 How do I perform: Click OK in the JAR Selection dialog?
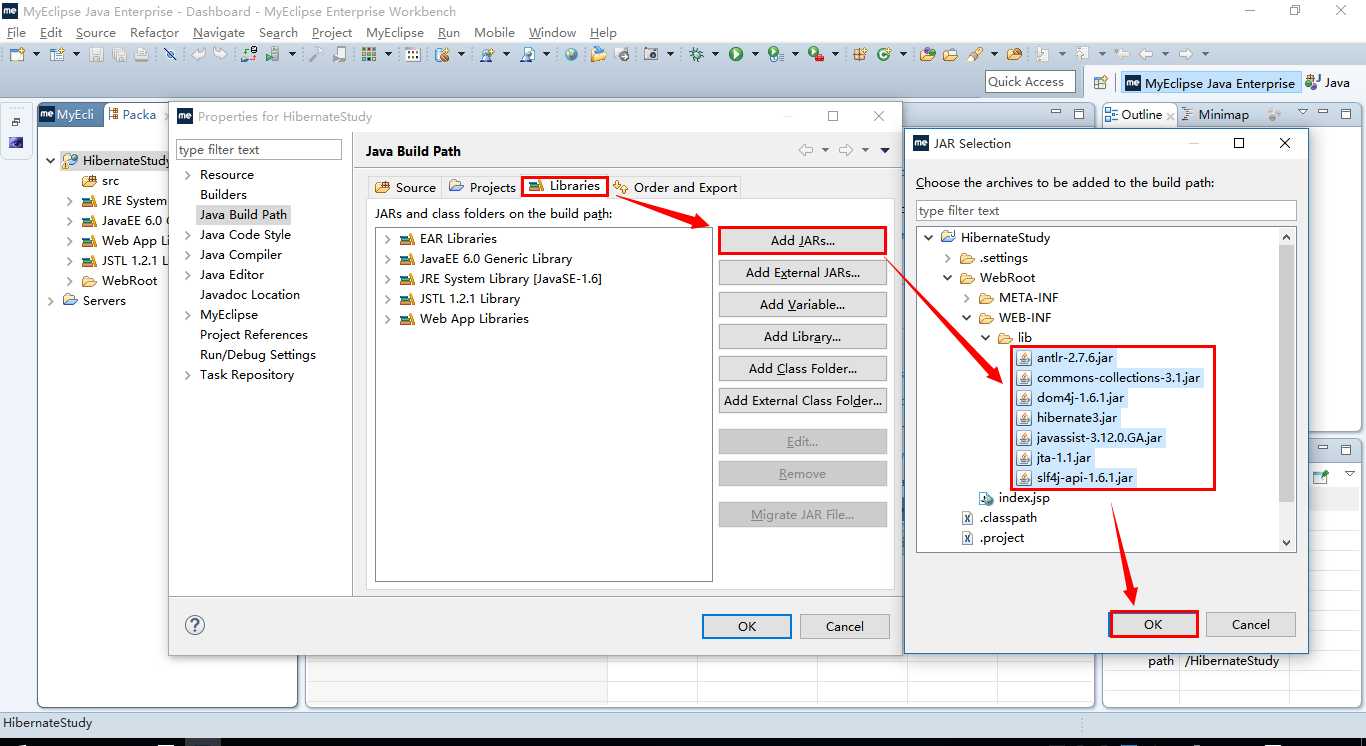[x=1153, y=624]
